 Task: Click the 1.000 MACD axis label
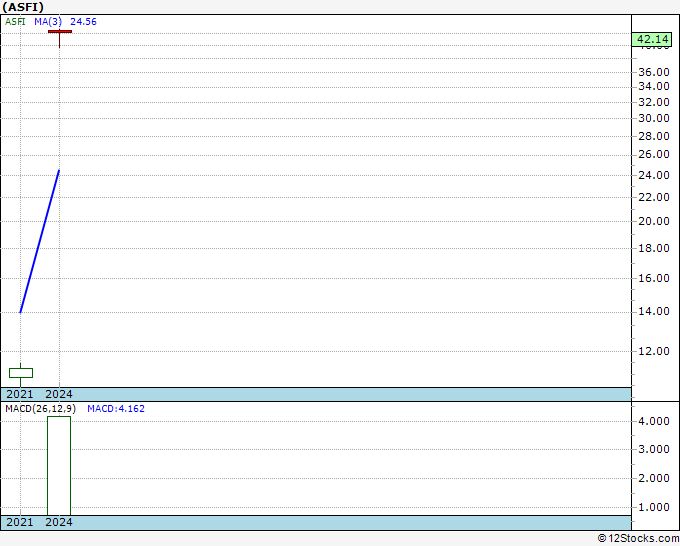click(x=653, y=507)
